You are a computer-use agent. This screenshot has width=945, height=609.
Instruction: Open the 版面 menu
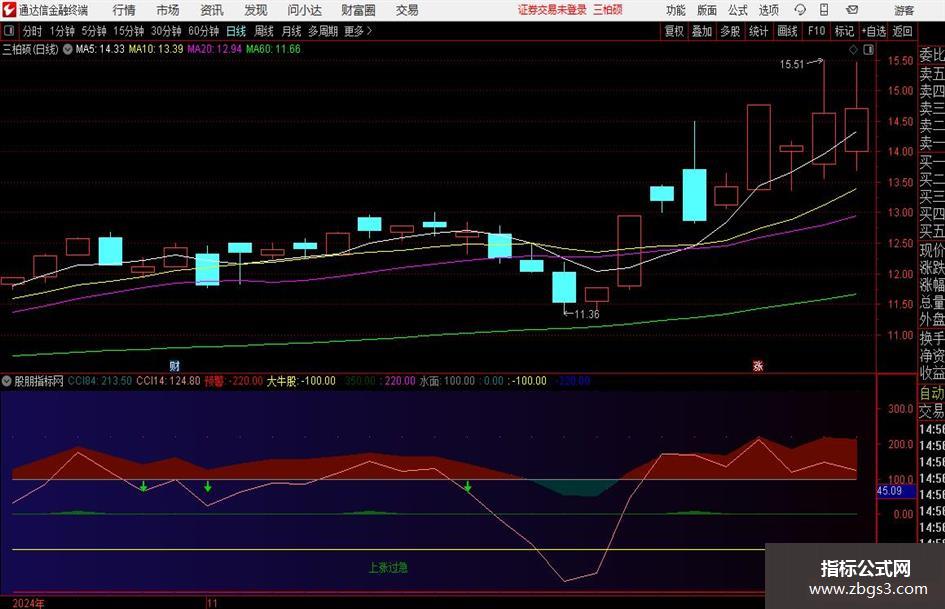point(706,10)
